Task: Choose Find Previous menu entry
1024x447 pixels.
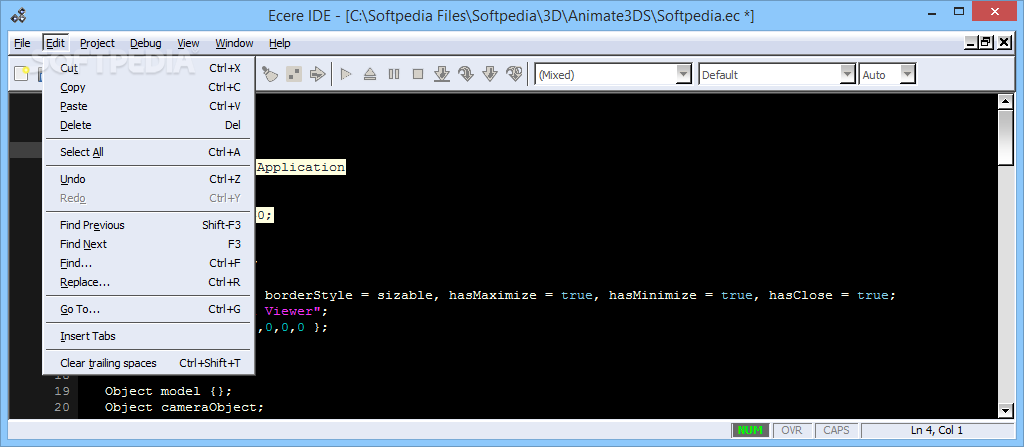Action: pos(149,225)
